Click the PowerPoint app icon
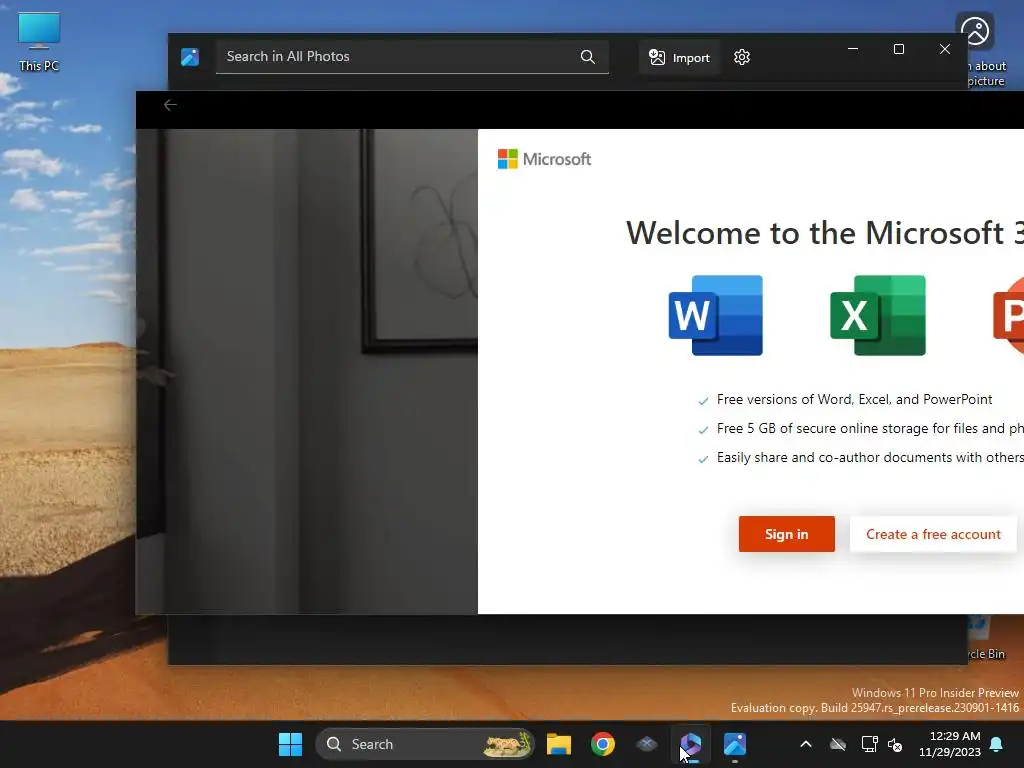 point(1008,315)
